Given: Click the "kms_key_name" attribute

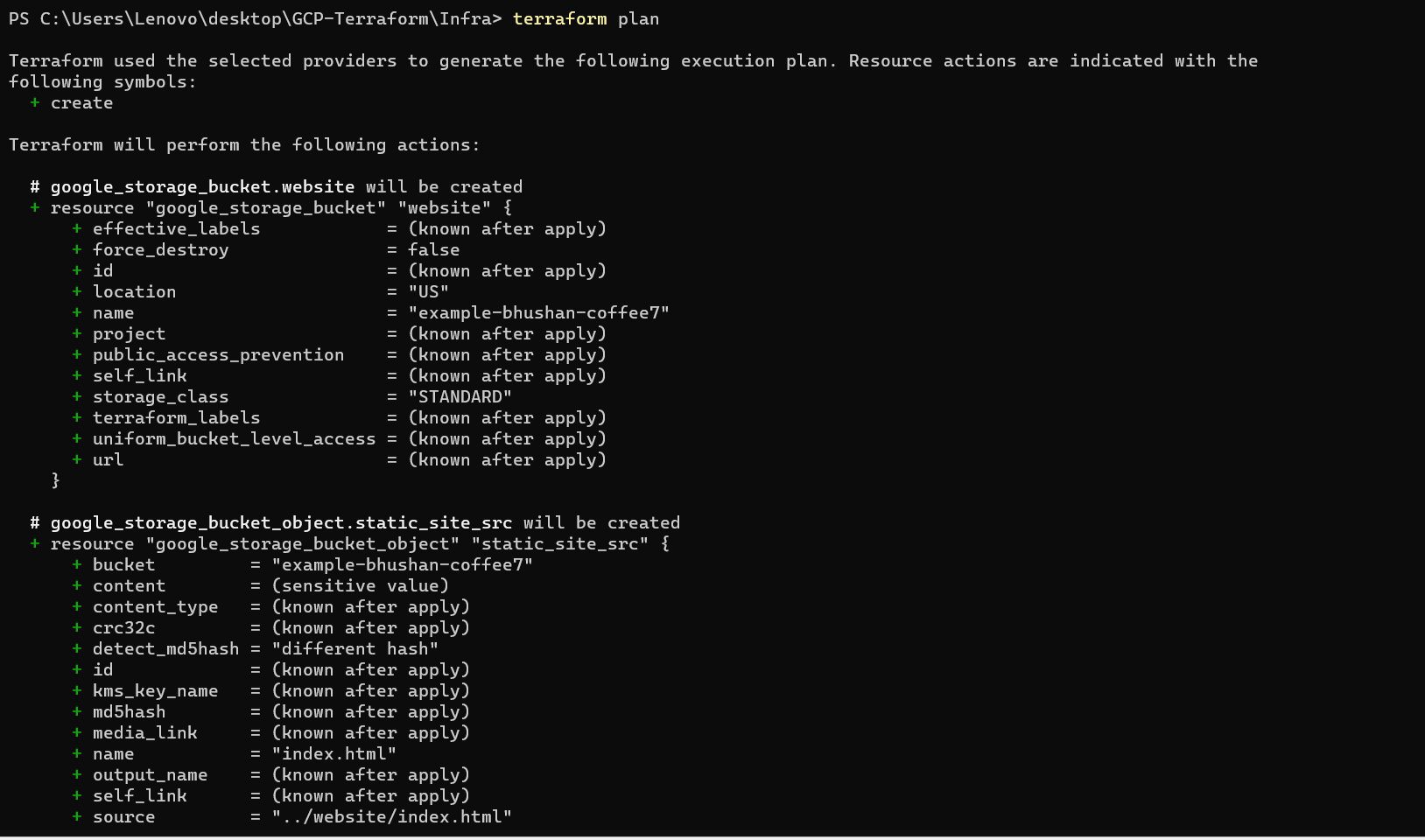Looking at the screenshot, I should [155, 691].
